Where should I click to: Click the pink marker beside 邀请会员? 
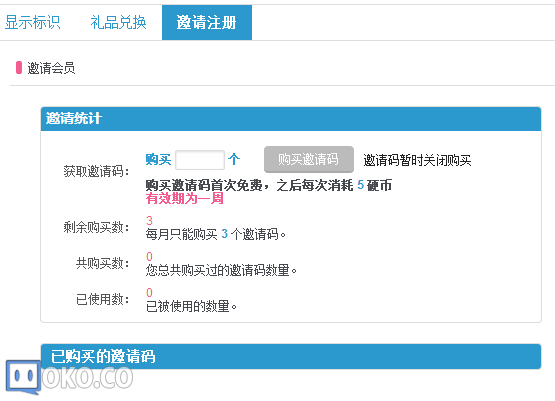[x=19, y=68]
